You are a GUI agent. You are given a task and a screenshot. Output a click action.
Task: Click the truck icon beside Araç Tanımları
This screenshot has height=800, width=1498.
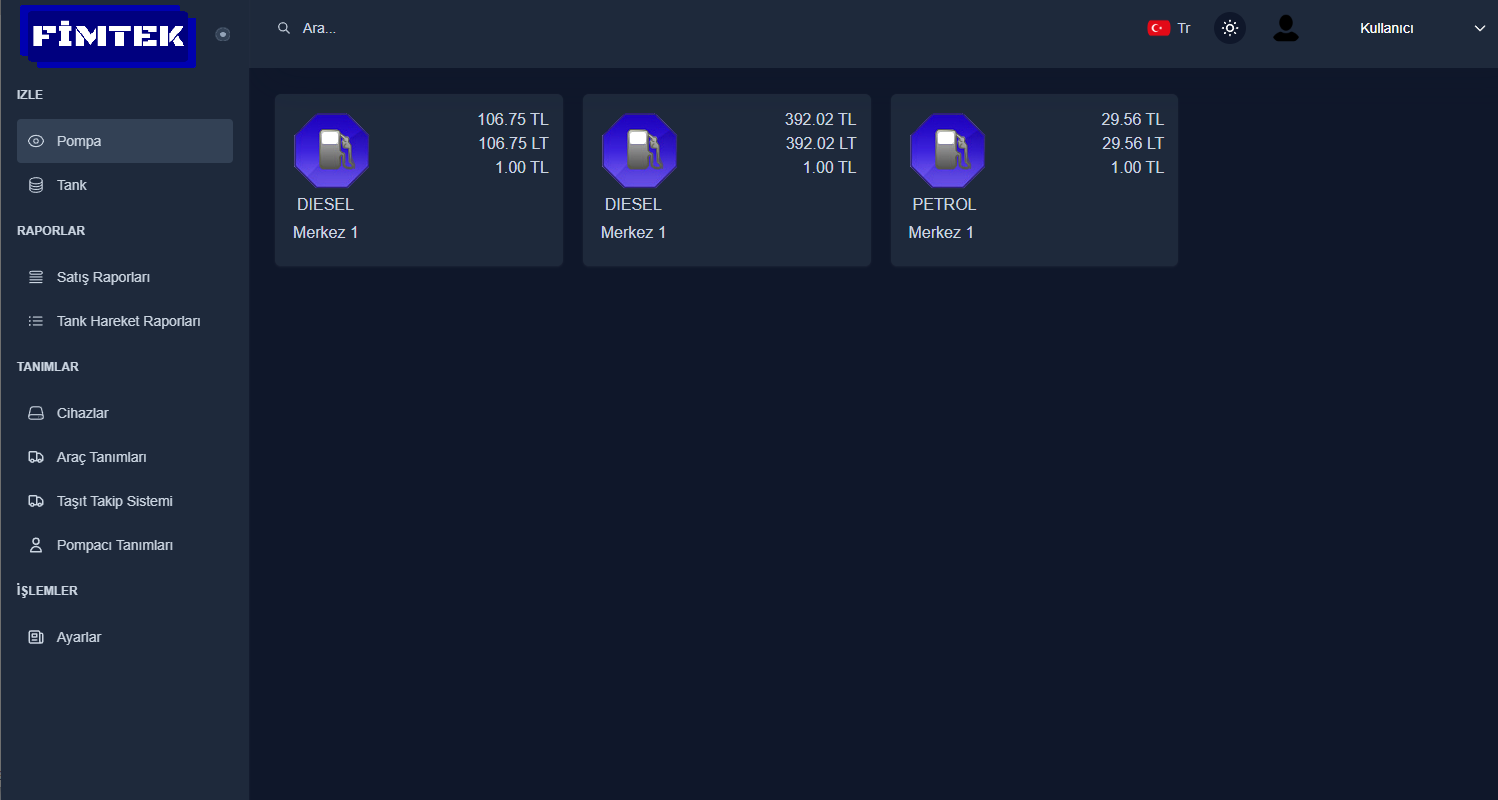(36, 457)
